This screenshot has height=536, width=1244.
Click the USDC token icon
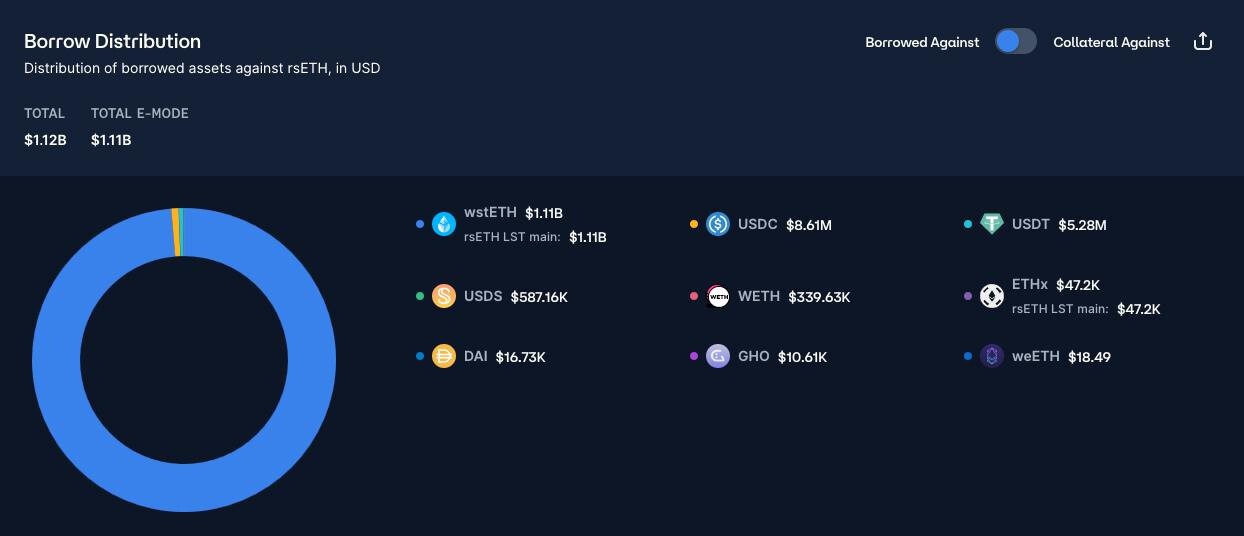[x=718, y=225]
